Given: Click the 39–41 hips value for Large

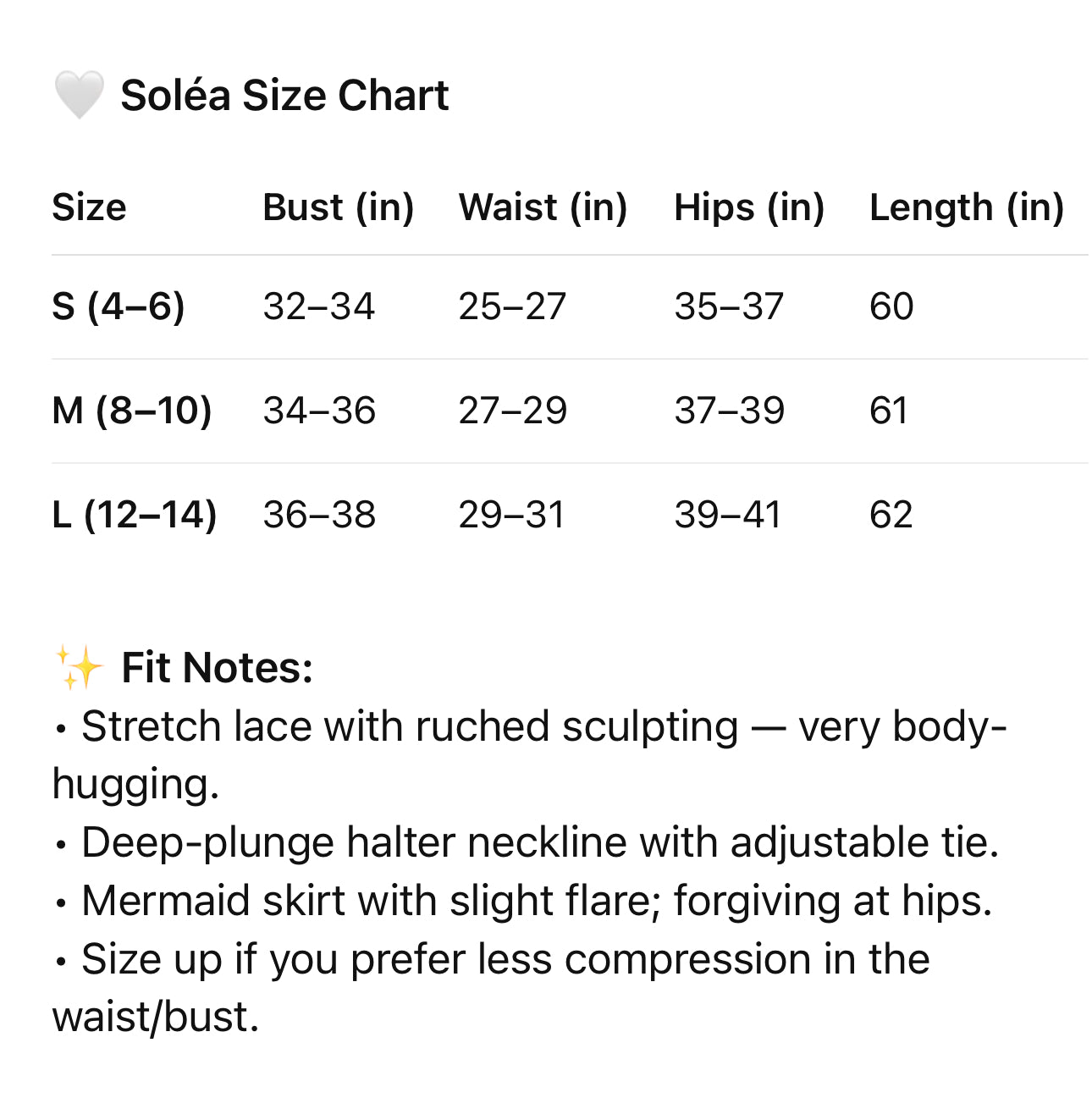Looking at the screenshot, I should pos(727,515).
